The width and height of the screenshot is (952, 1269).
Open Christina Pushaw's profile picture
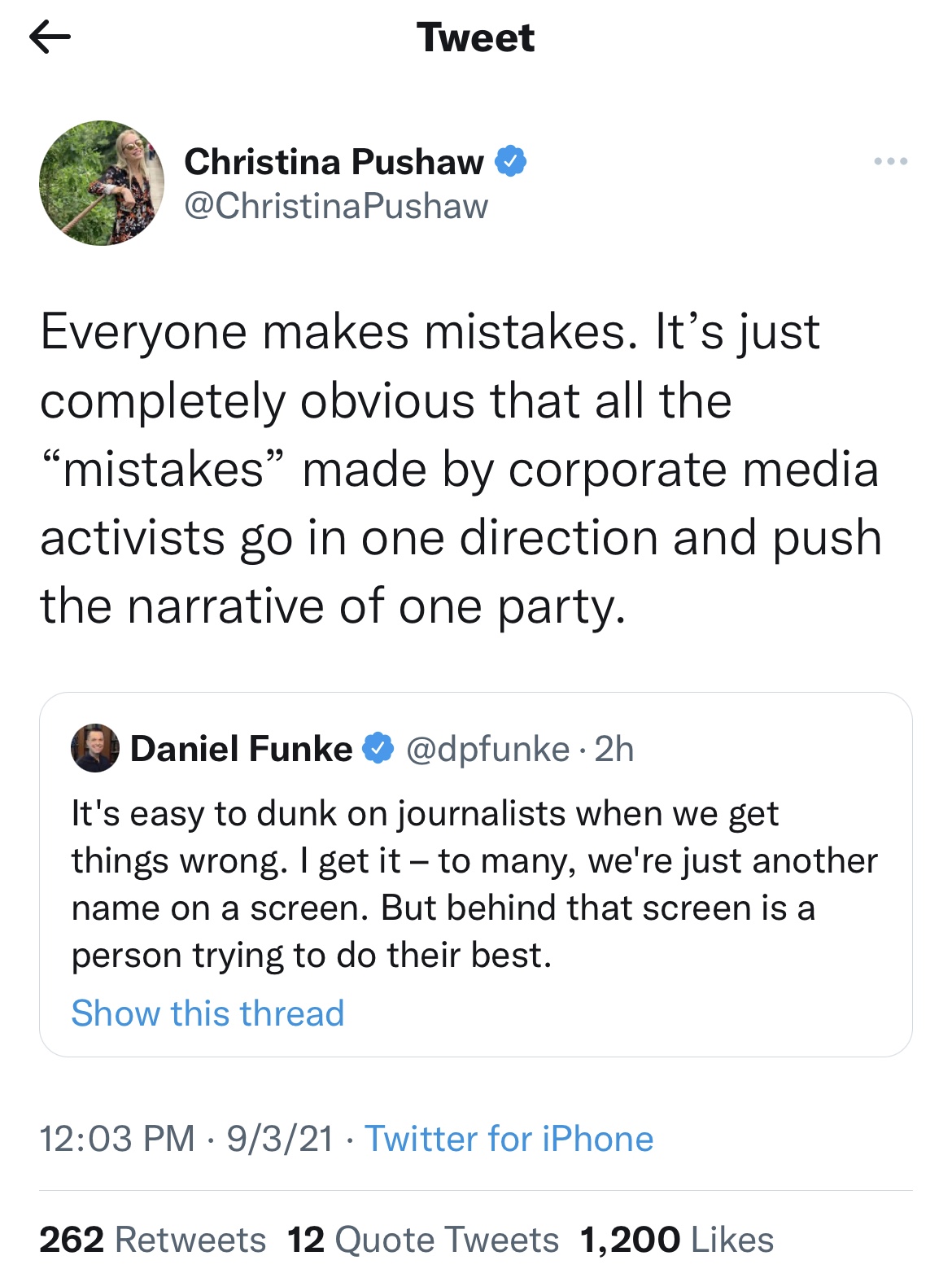point(102,183)
